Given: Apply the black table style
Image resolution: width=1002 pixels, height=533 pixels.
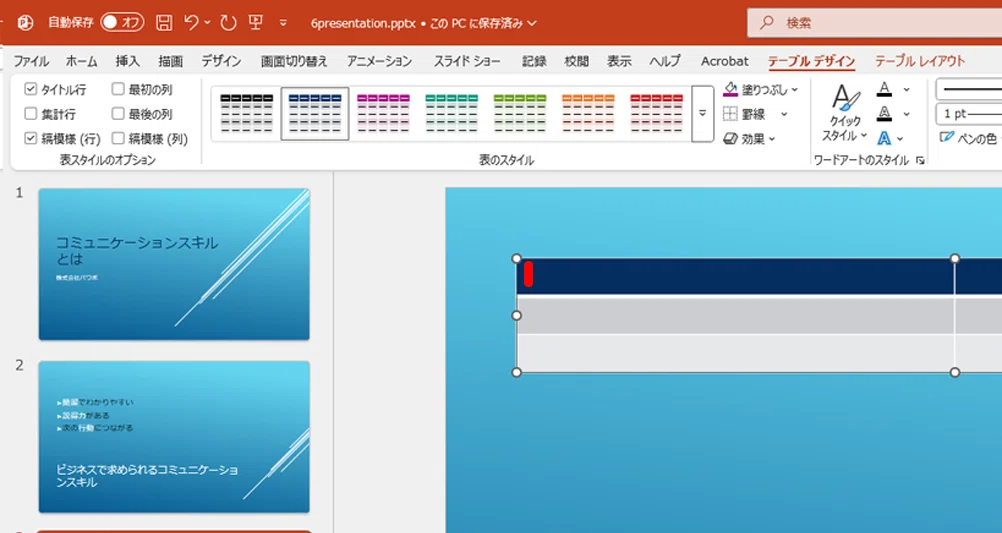Looking at the screenshot, I should 247,113.
